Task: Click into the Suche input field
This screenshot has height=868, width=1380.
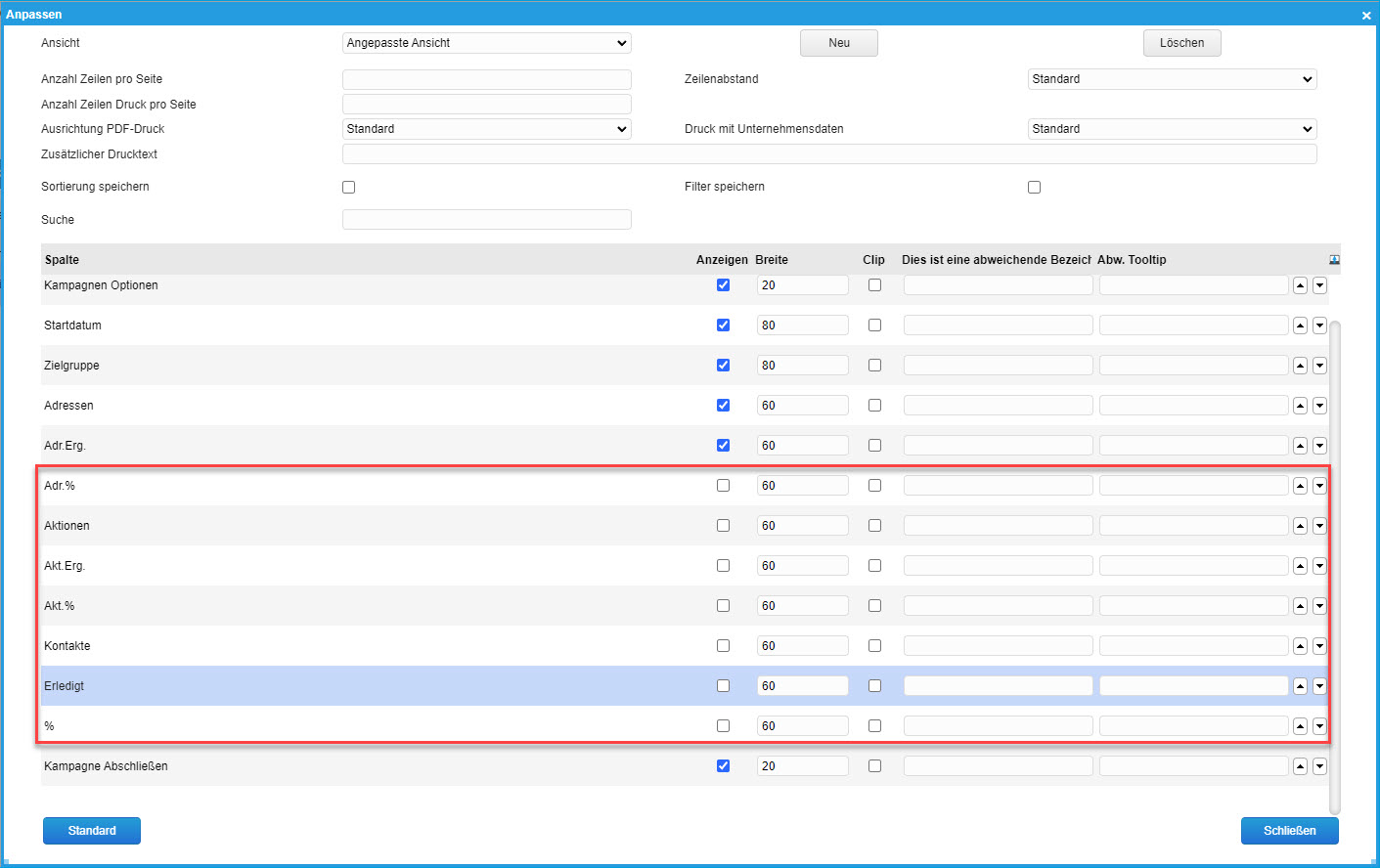Action: coord(486,220)
